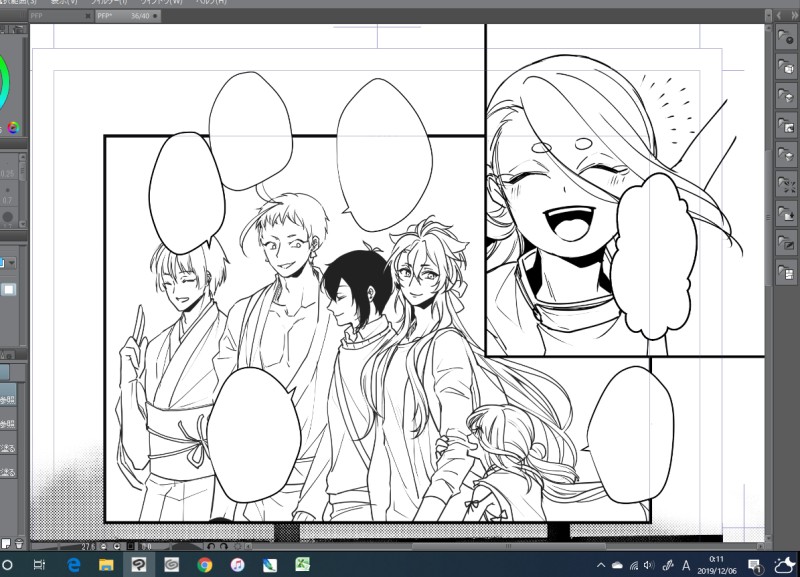Rotate canvas left with the counterclockwise arrow
The width and height of the screenshot is (800, 577).
coord(211,546)
